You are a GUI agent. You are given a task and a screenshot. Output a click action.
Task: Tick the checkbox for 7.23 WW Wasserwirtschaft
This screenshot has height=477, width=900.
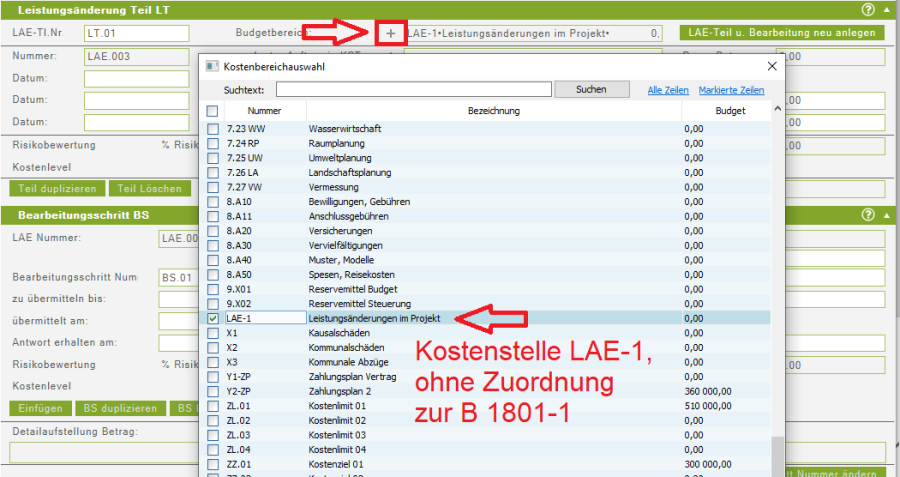point(212,130)
